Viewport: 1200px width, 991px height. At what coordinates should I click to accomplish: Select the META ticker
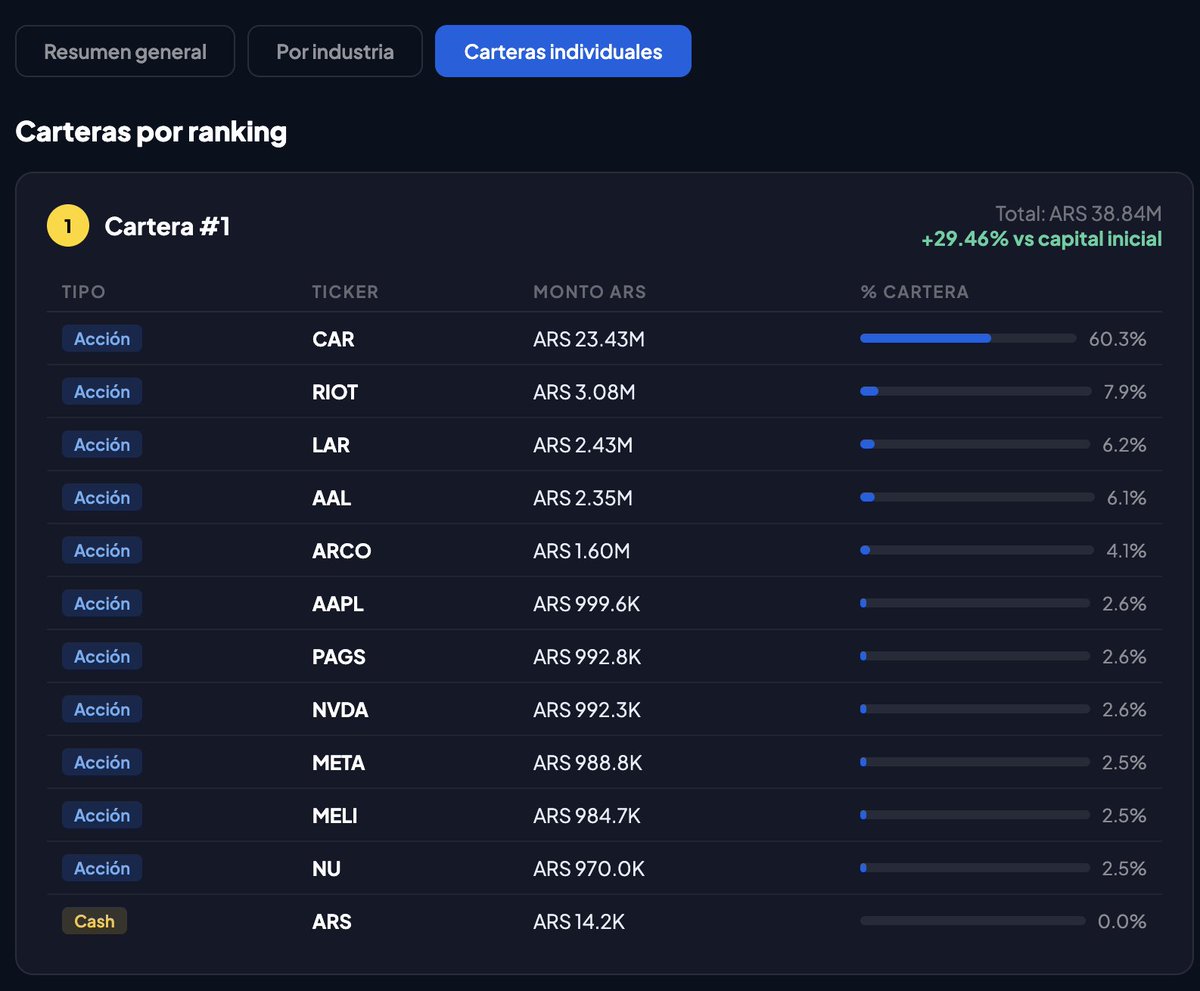click(338, 763)
